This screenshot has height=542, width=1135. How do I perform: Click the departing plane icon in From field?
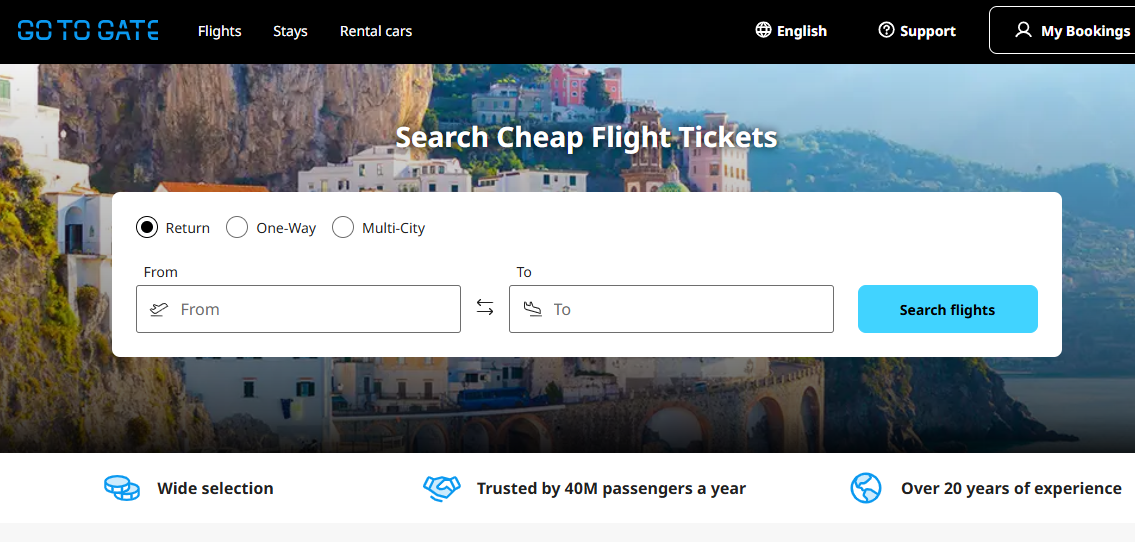[159, 309]
